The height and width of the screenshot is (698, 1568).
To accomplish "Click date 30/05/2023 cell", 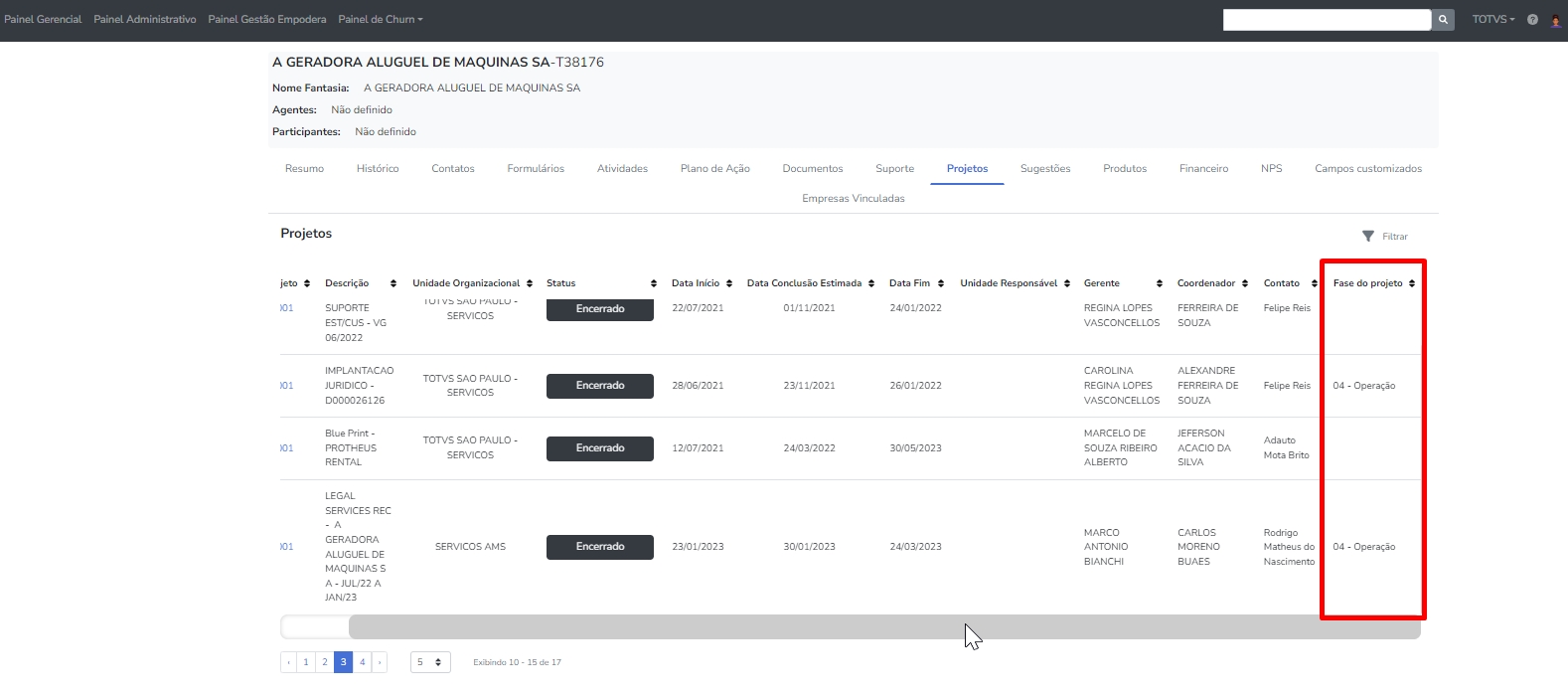I will click(915, 448).
